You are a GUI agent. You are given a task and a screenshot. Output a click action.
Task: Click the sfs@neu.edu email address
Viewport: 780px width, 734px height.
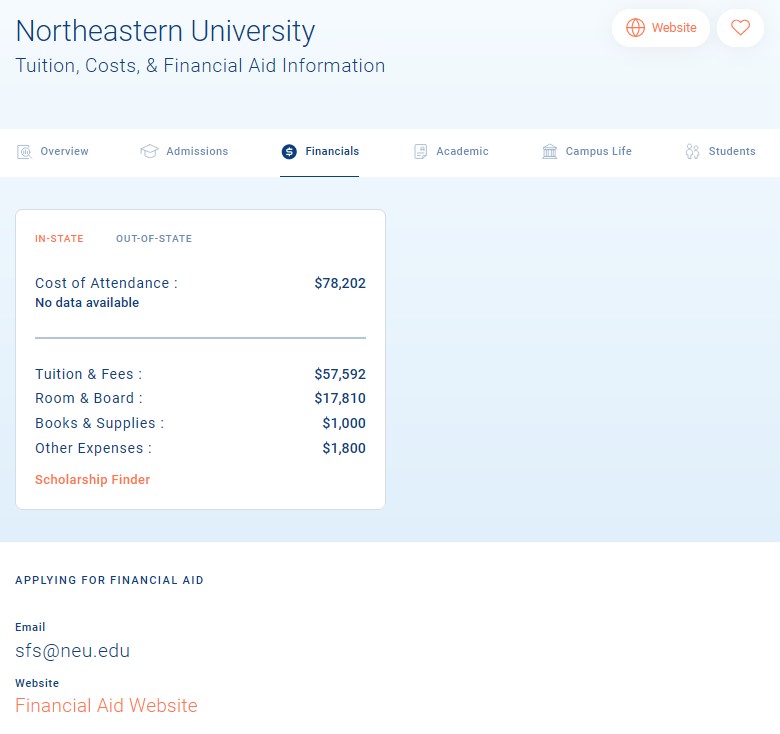pyautogui.click(x=73, y=650)
